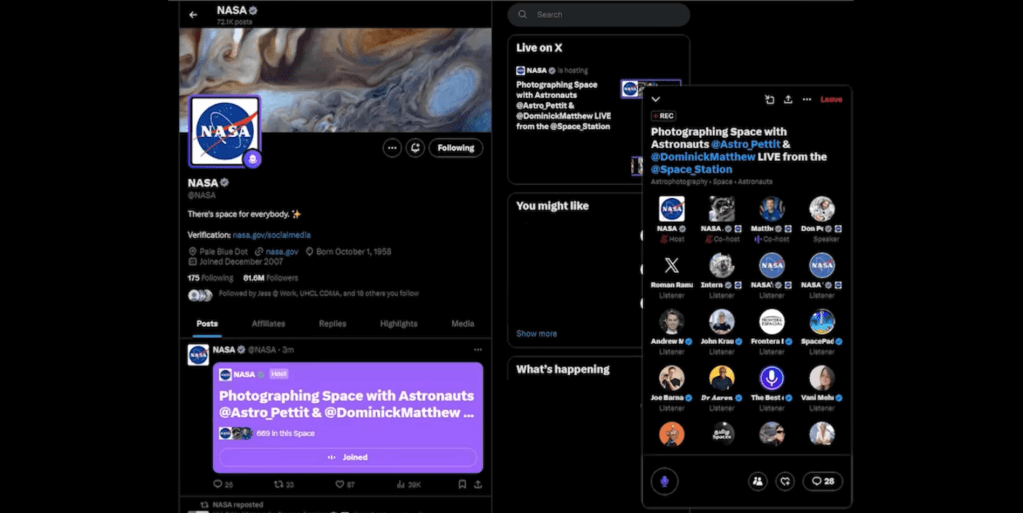Open the Space participants list icon

757,481
